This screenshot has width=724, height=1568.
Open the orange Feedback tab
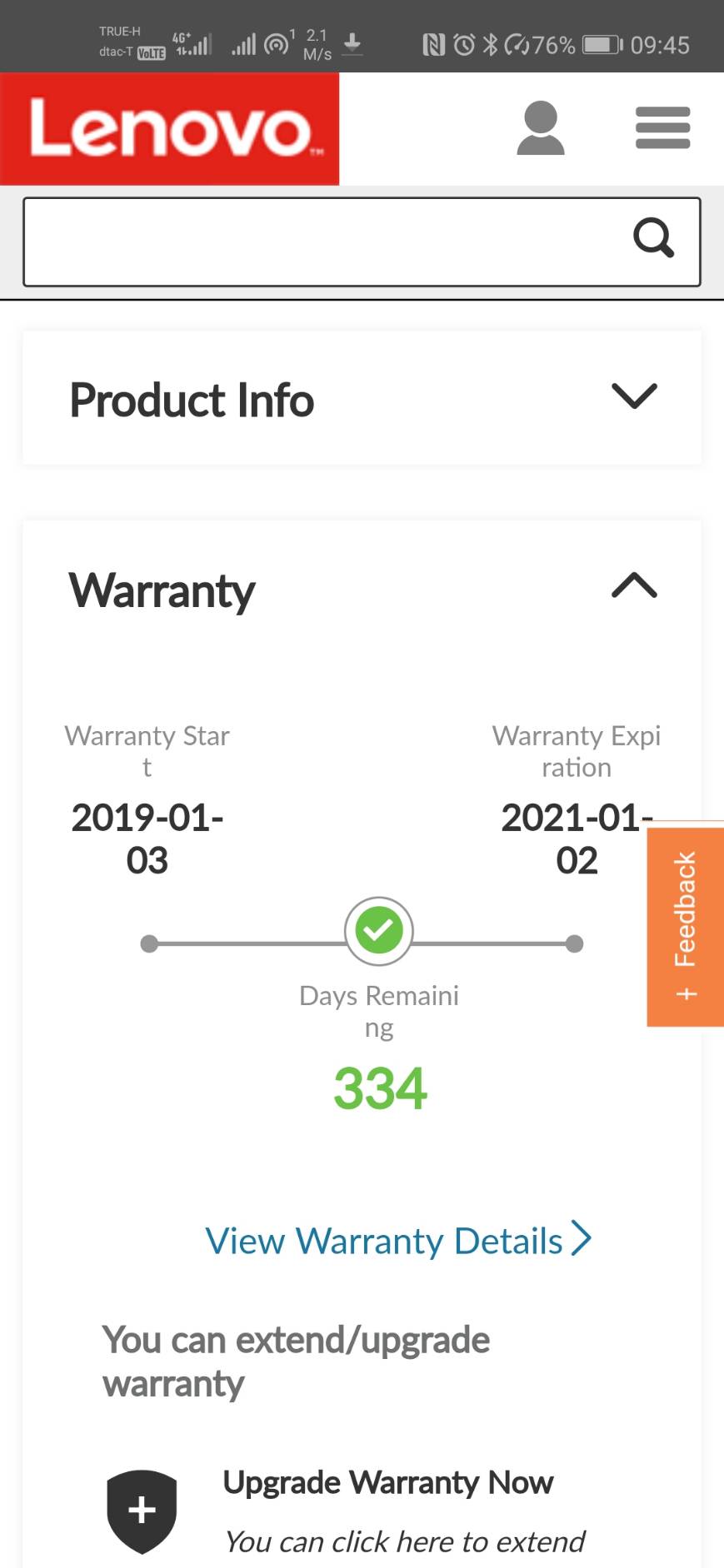pyautogui.click(x=685, y=926)
